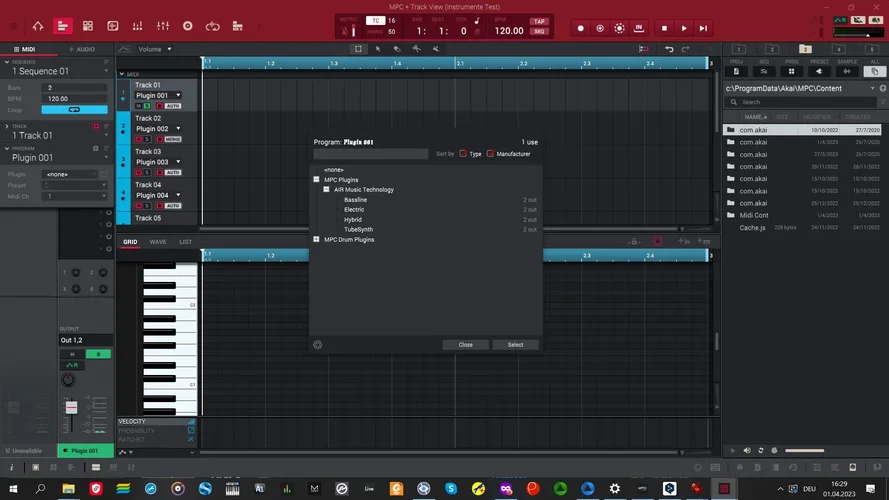Screen dimensions: 889x500
Task: Open the Volume automation dropdown
Action: coord(155,49)
